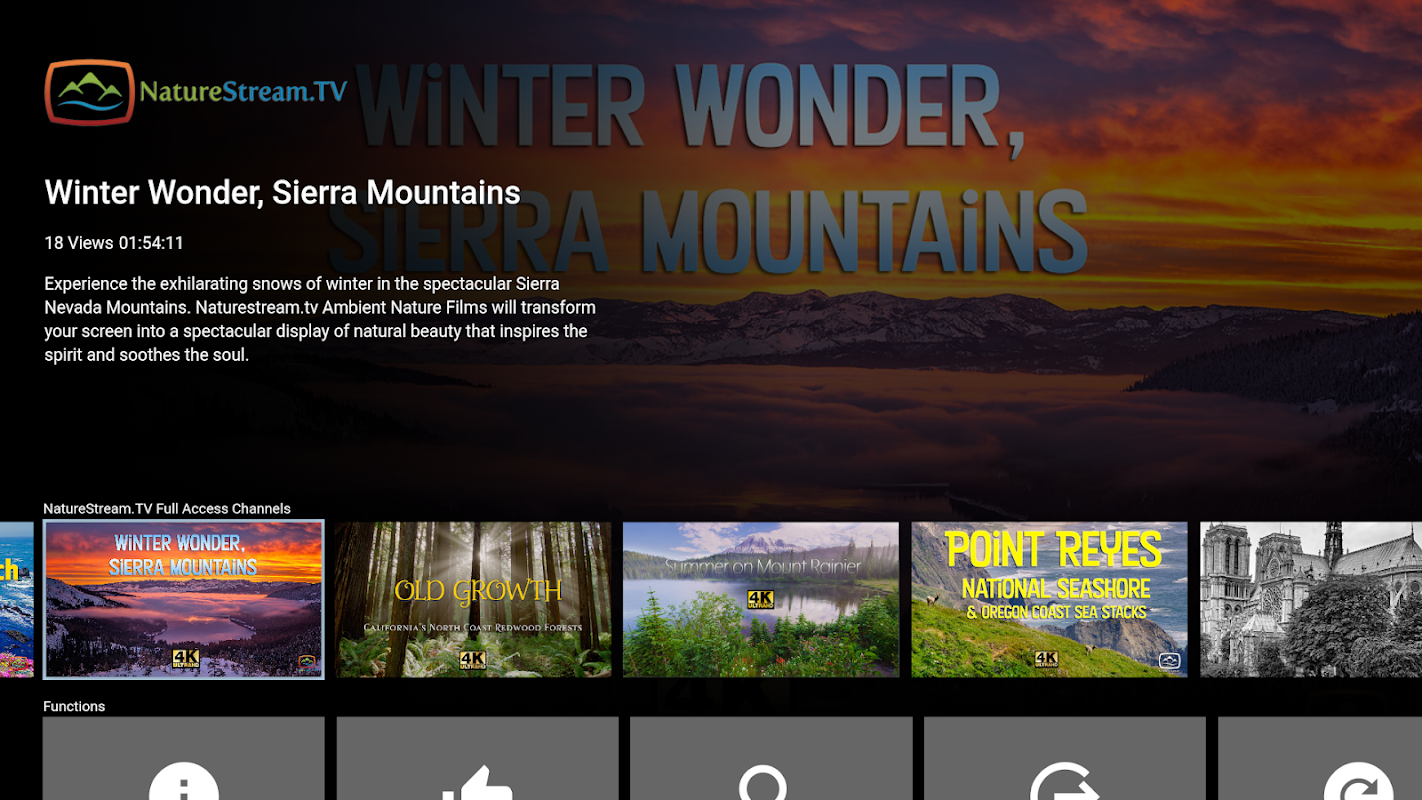Select the partially visible thumbnail at left edge
The image size is (1422, 800).
pyautogui.click(x=16, y=600)
